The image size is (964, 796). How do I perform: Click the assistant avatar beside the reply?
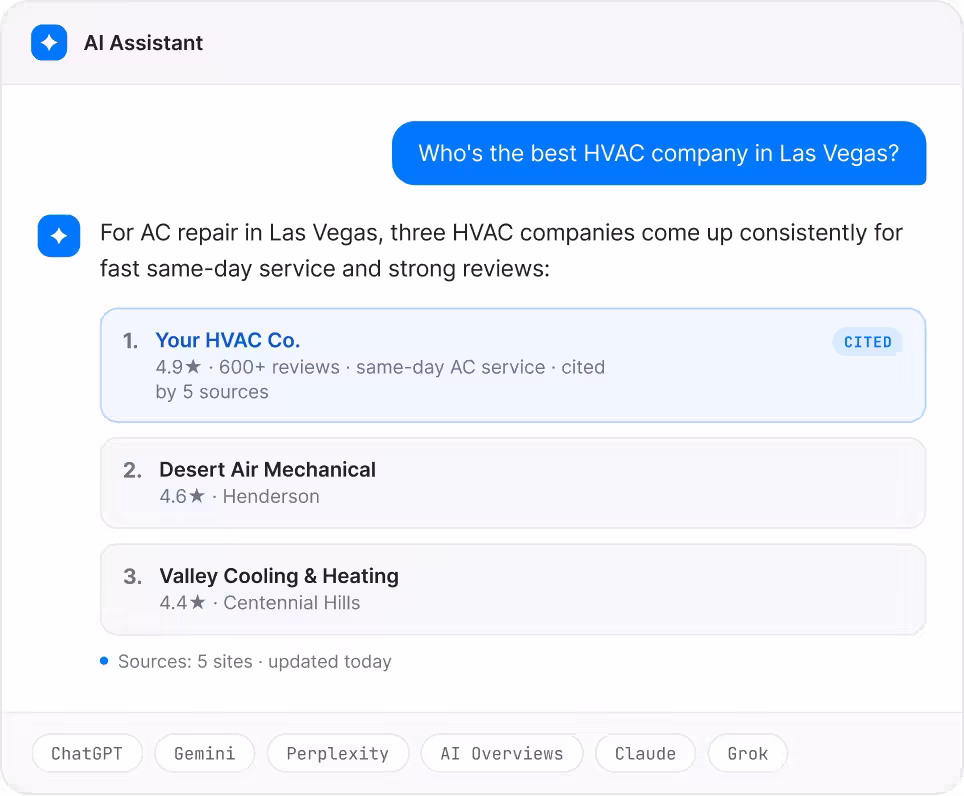coord(59,235)
